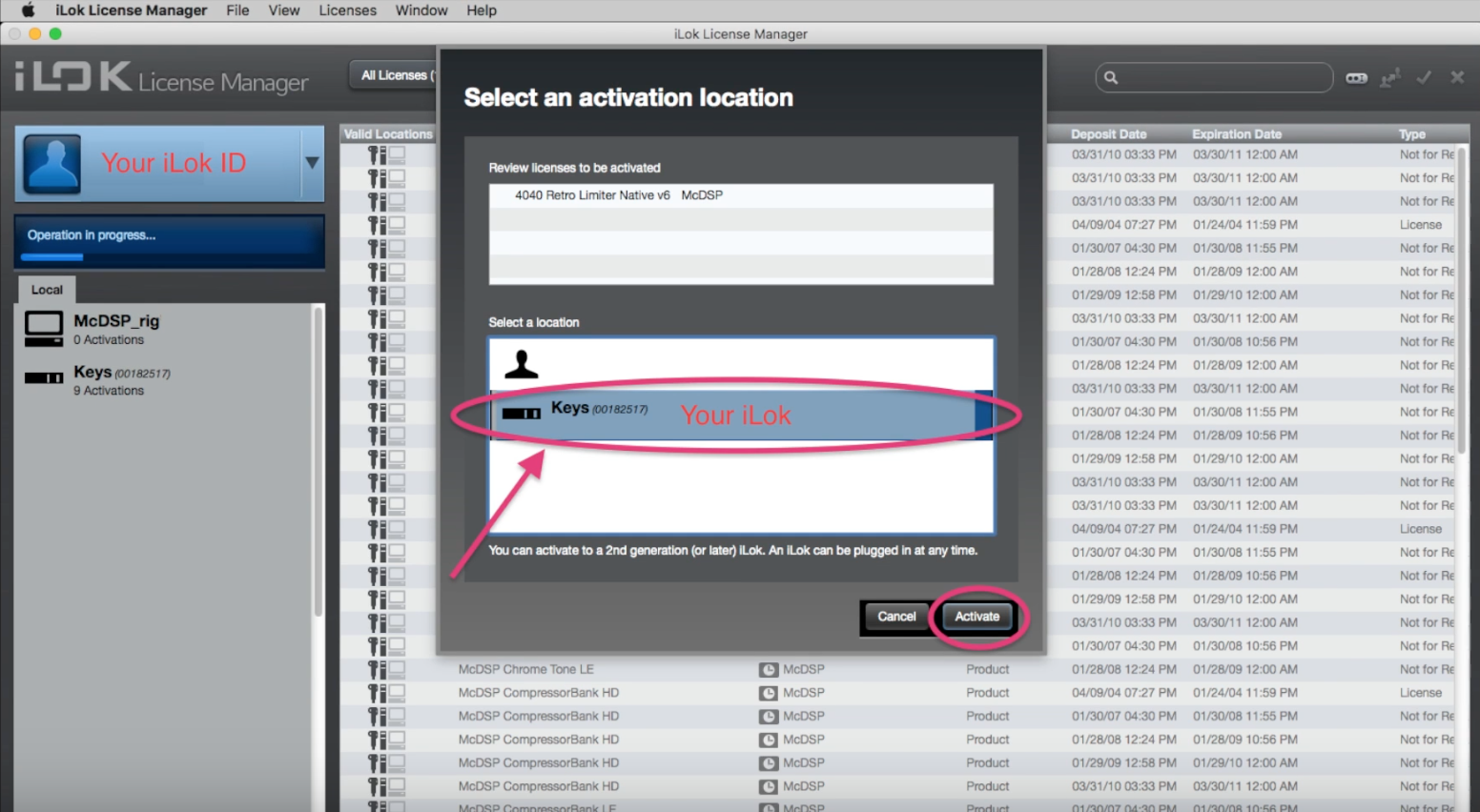Click the valid locations icon for McDSP Chrome Tone LE

pyautogui.click(x=386, y=669)
